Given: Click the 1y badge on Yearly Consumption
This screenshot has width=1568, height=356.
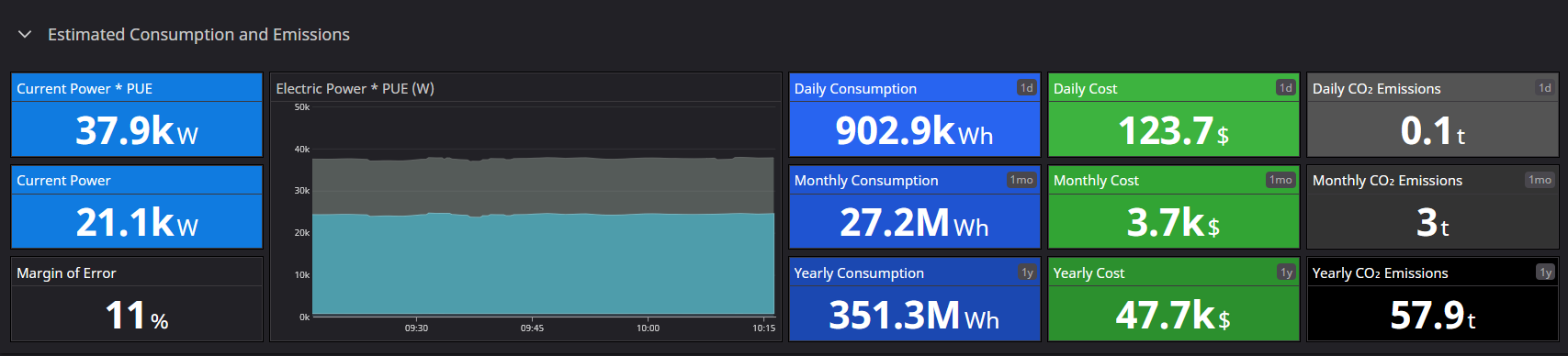Looking at the screenshot, I should (x=1027, y=273).
